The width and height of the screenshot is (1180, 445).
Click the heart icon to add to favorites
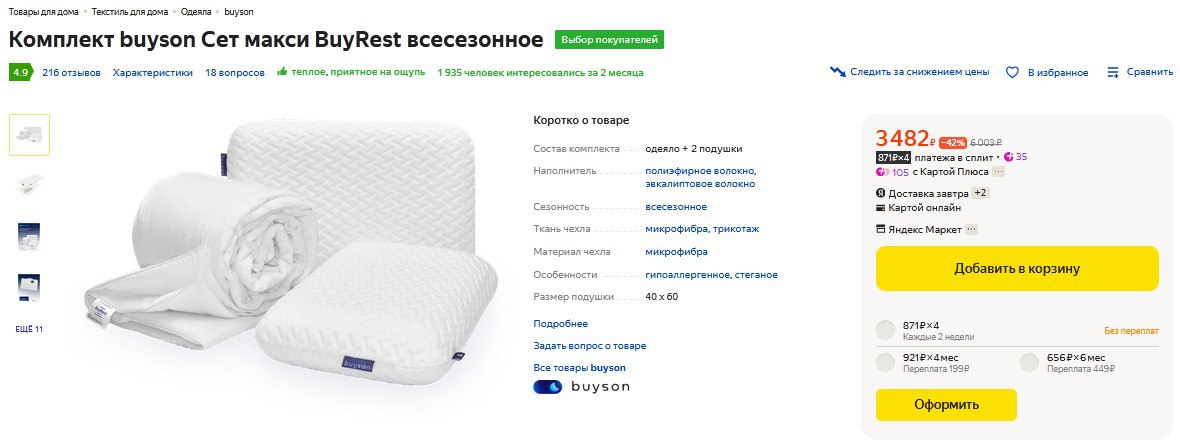click(1012, 72)
